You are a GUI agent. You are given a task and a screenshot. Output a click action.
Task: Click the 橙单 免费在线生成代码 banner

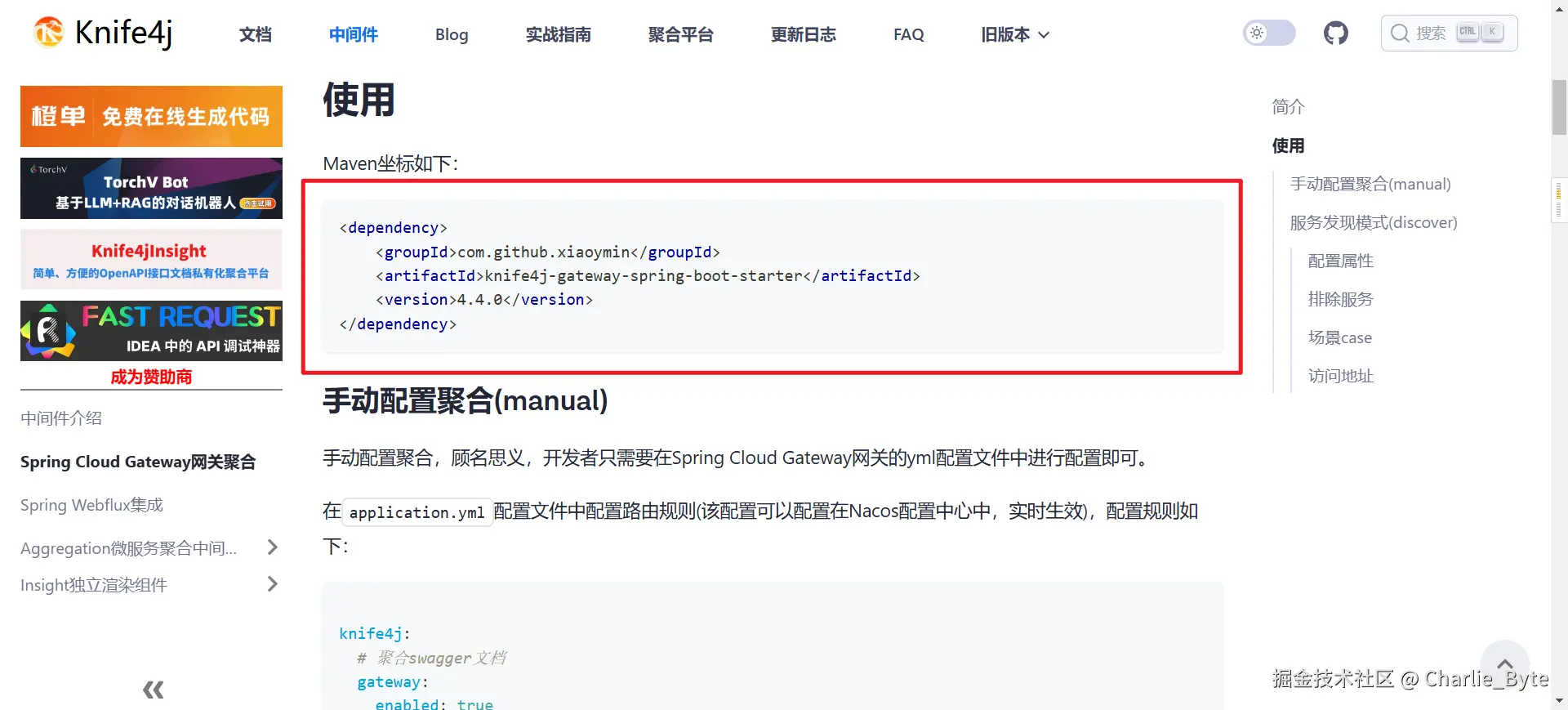tap(151, 116)
